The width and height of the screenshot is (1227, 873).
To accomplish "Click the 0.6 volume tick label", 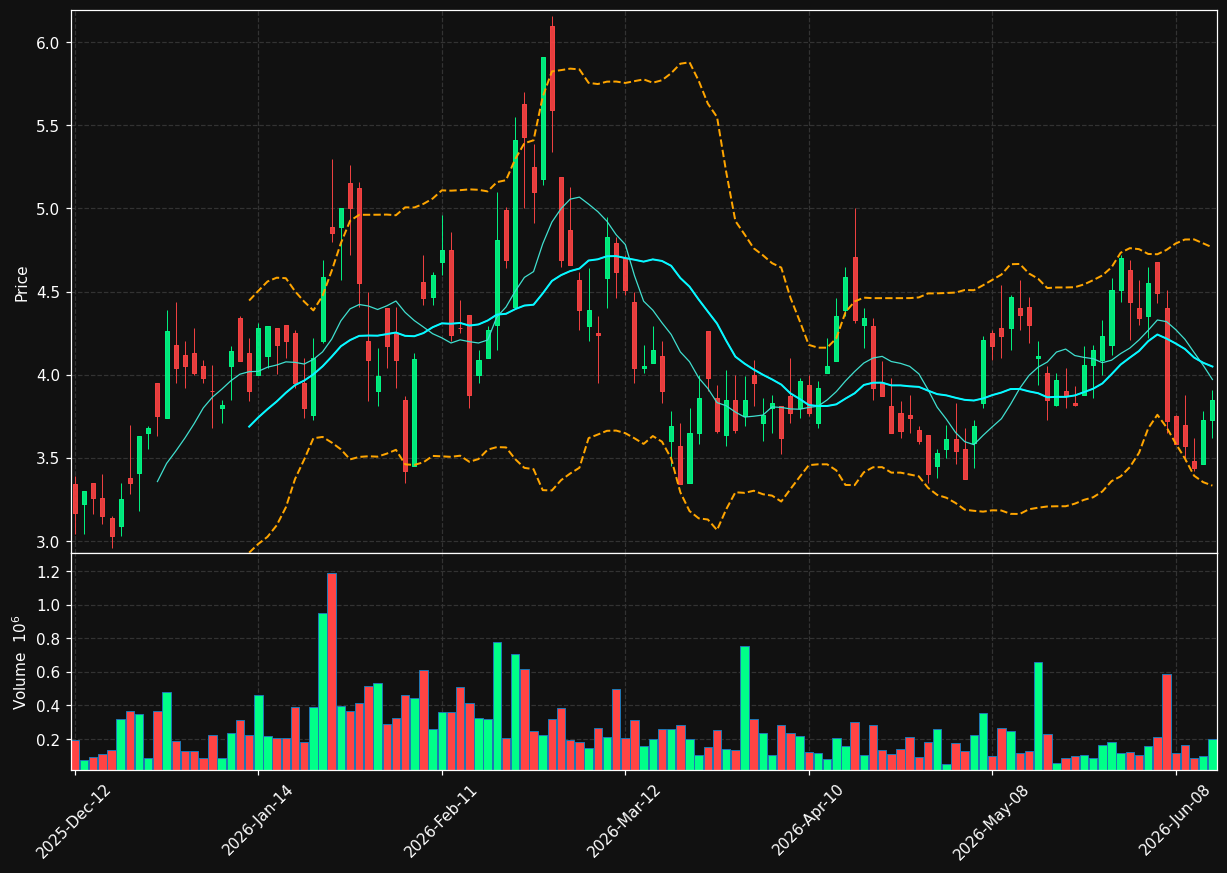I will (50, 673).
